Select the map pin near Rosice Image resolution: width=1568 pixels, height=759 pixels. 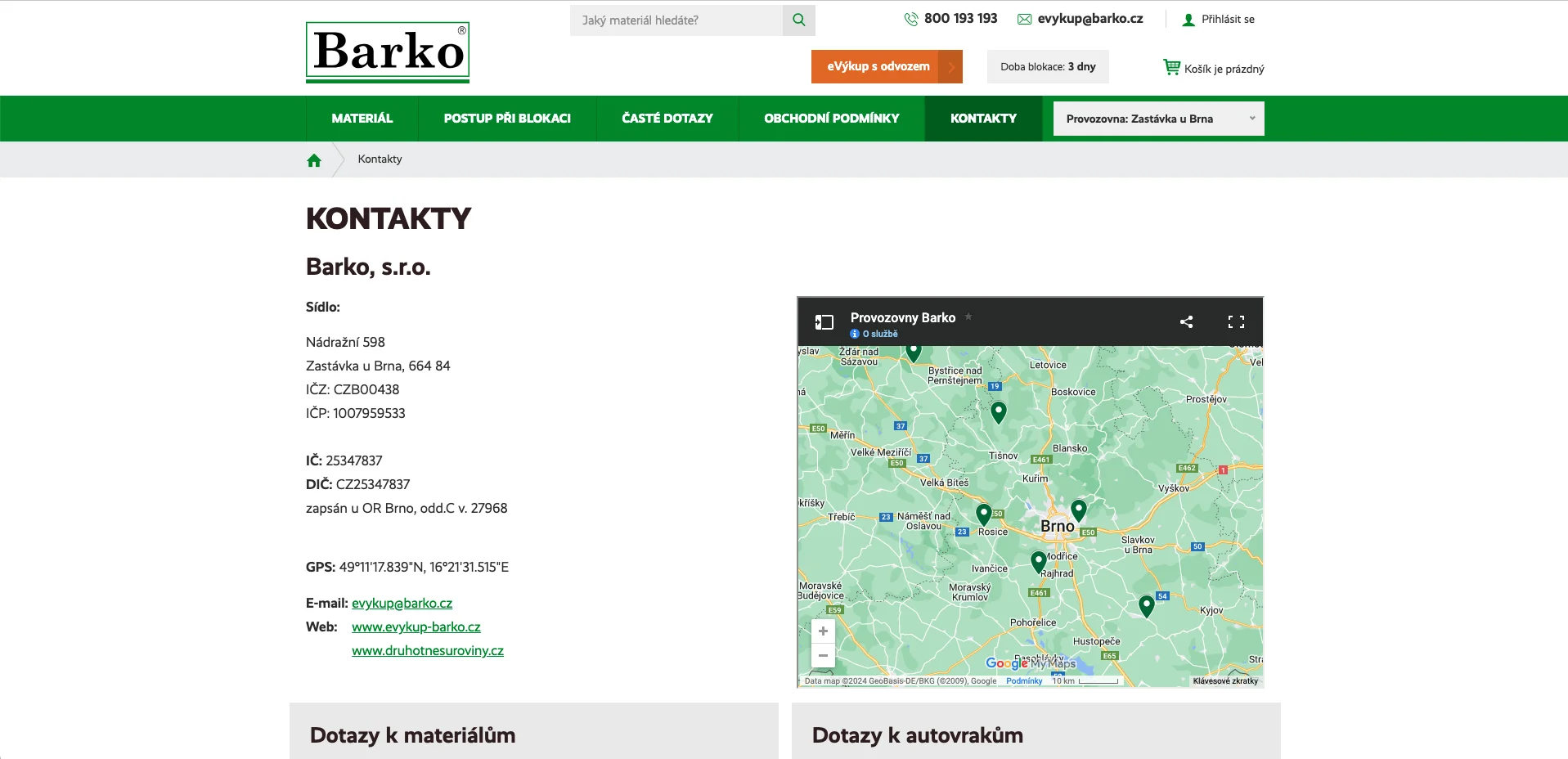point(984,514)
